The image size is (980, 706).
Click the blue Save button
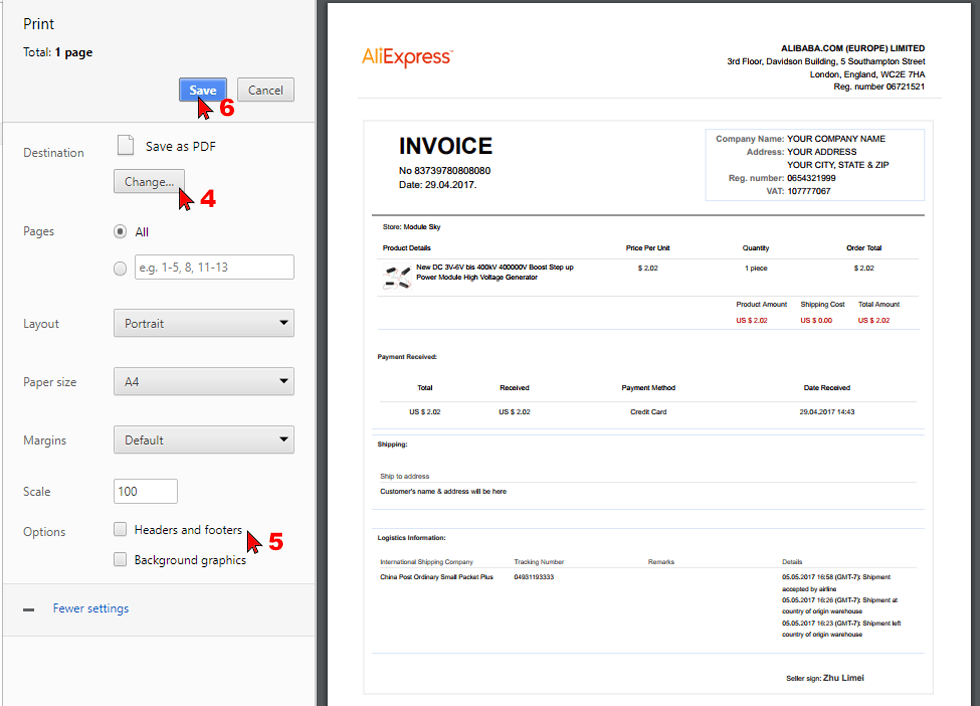[x=202, y=90]
